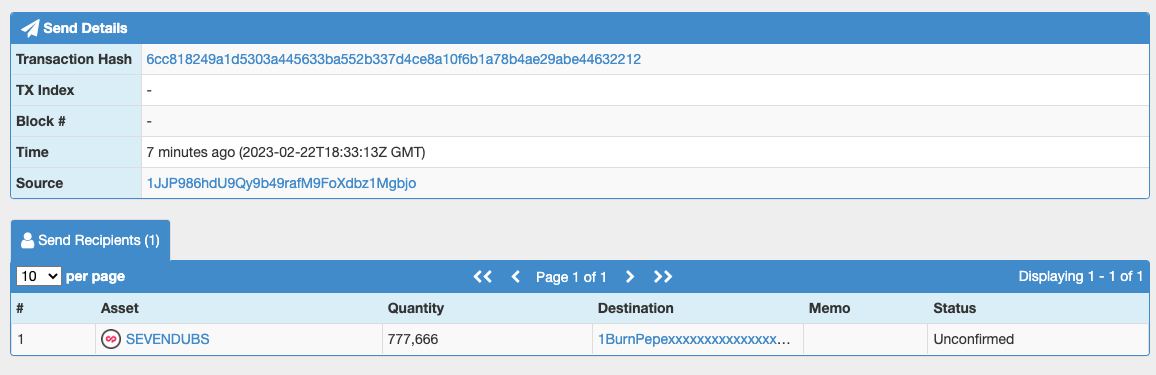
Task: Click the Page 1 of 1 indicator
Action: [571, 278]
